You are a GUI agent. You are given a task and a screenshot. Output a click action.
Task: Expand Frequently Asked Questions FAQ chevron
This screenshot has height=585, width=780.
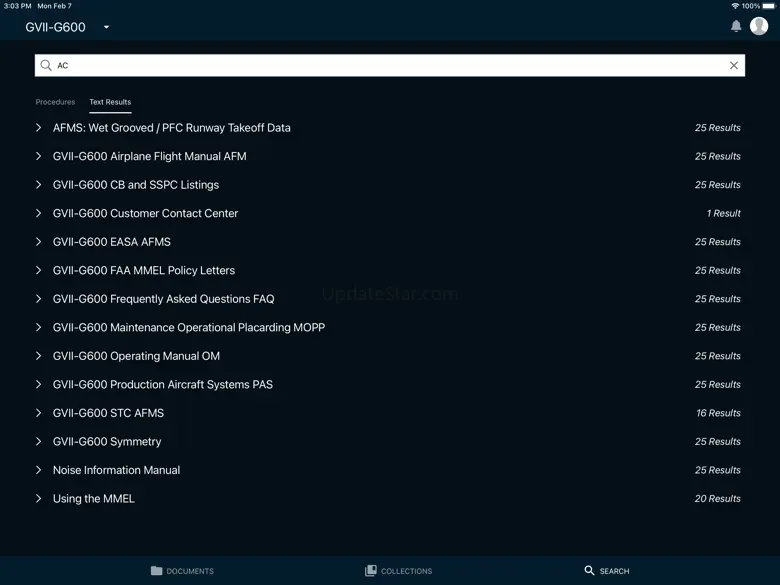(38, 298)
